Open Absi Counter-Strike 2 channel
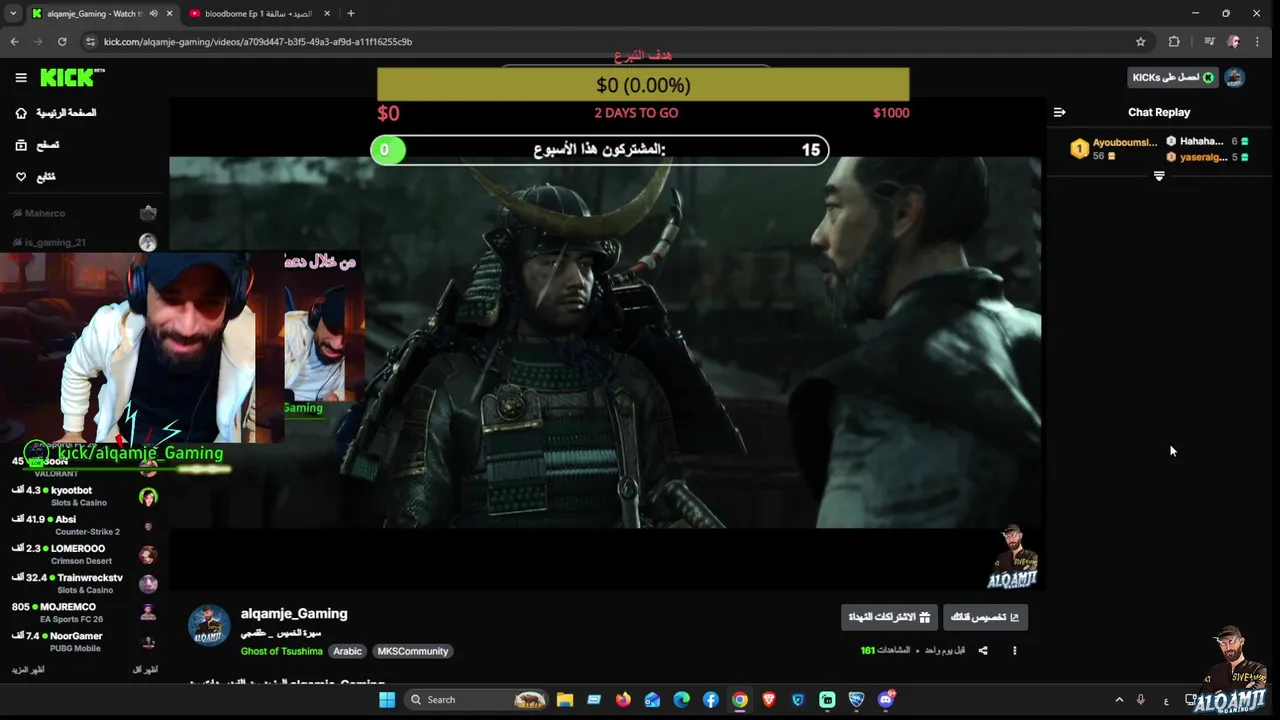This screenshot has height=720, width=1280. point(85,525)
